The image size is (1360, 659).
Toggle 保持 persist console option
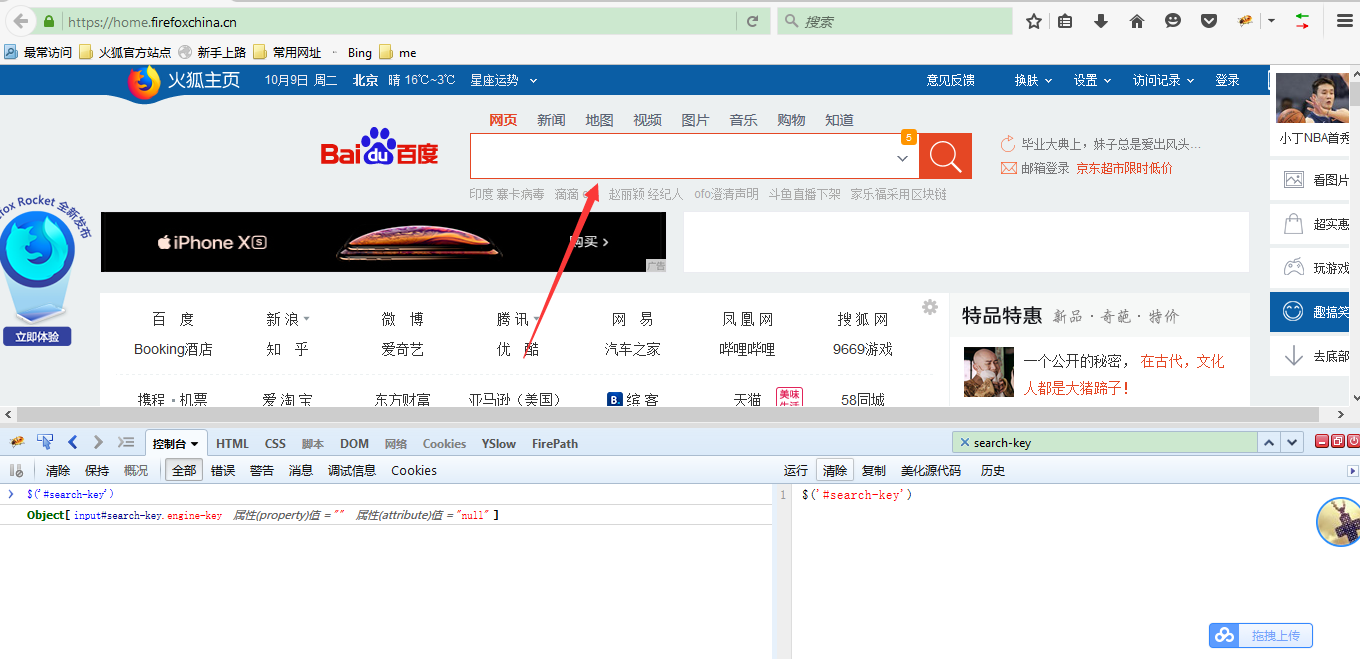(97, 470)
